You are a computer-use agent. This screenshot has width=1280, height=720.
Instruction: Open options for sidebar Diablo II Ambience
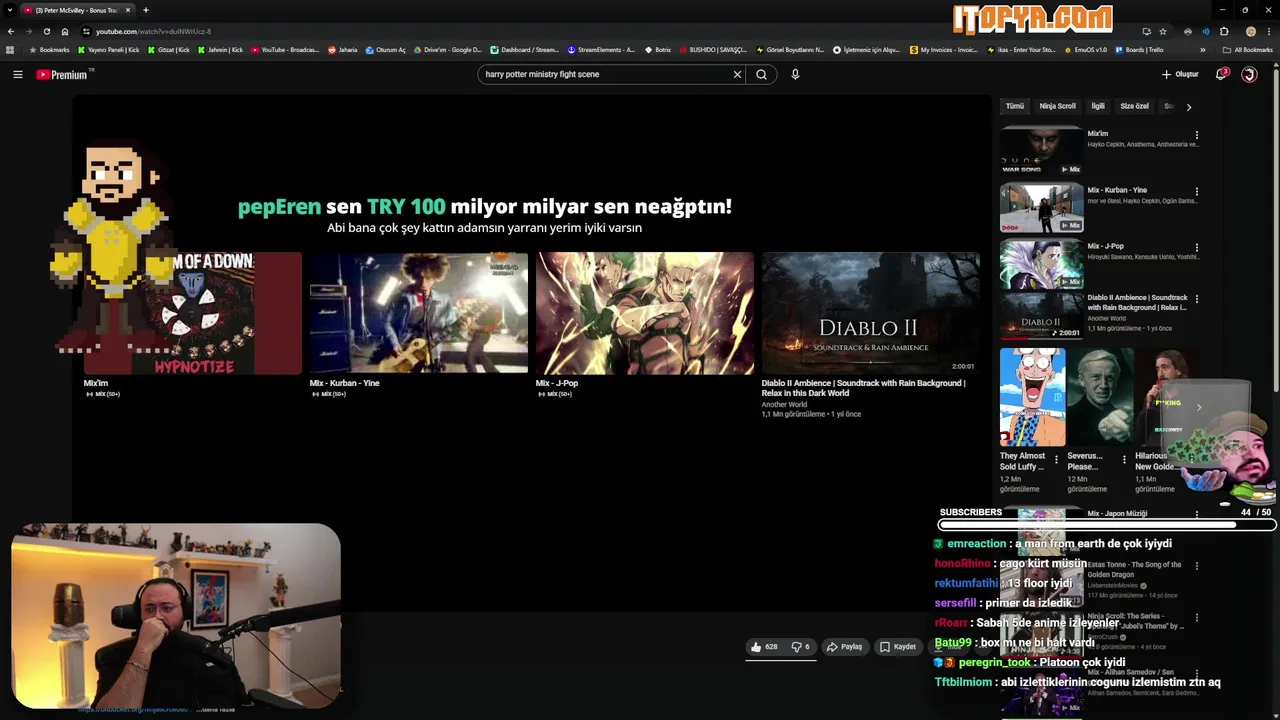click(x=1196, y=299)
